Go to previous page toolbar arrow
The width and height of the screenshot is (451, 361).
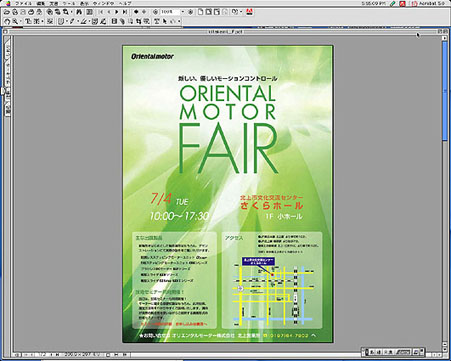coord(109,12)
